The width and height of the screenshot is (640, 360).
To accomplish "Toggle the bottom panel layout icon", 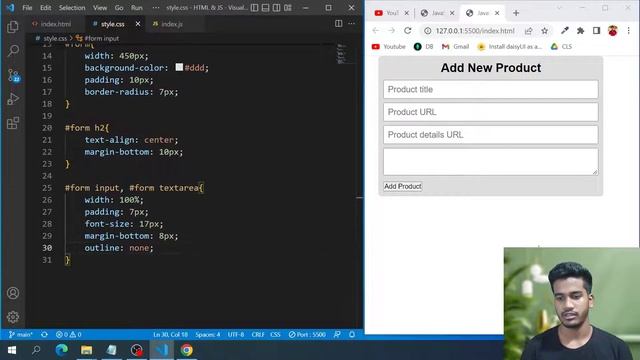I will pos(265,8).
